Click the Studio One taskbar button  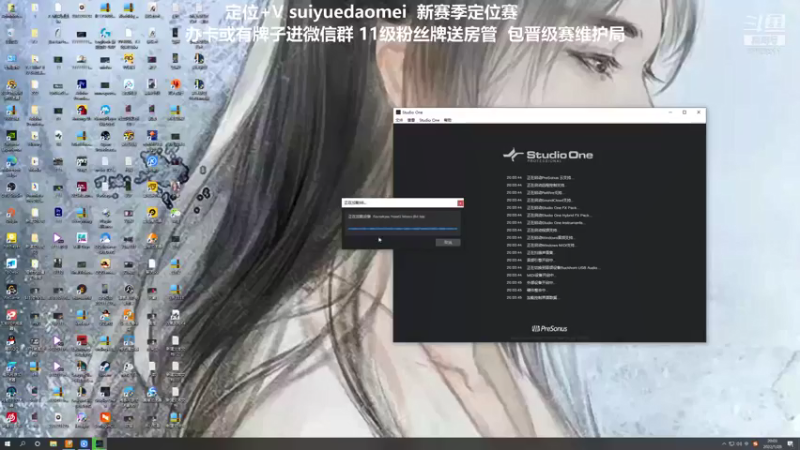click(99, 444)
